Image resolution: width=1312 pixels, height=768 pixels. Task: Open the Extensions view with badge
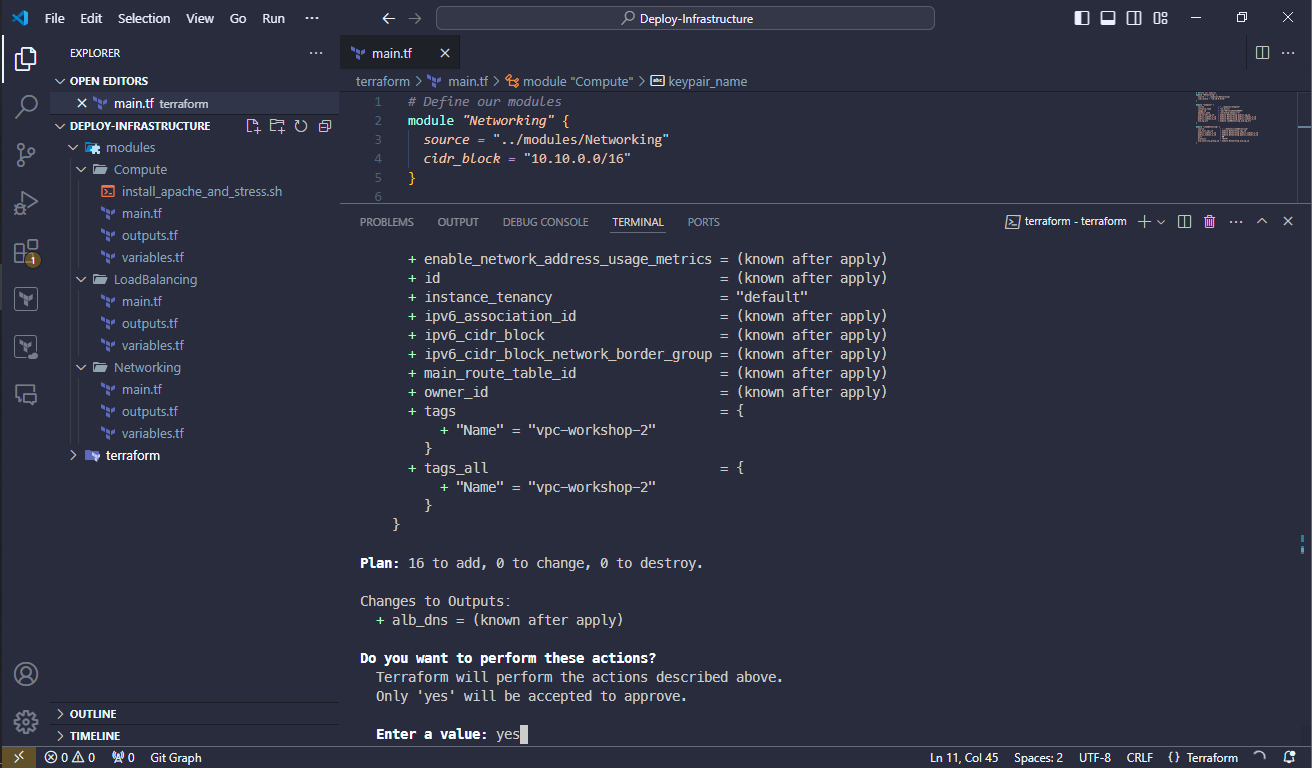(x=26, y=251)
